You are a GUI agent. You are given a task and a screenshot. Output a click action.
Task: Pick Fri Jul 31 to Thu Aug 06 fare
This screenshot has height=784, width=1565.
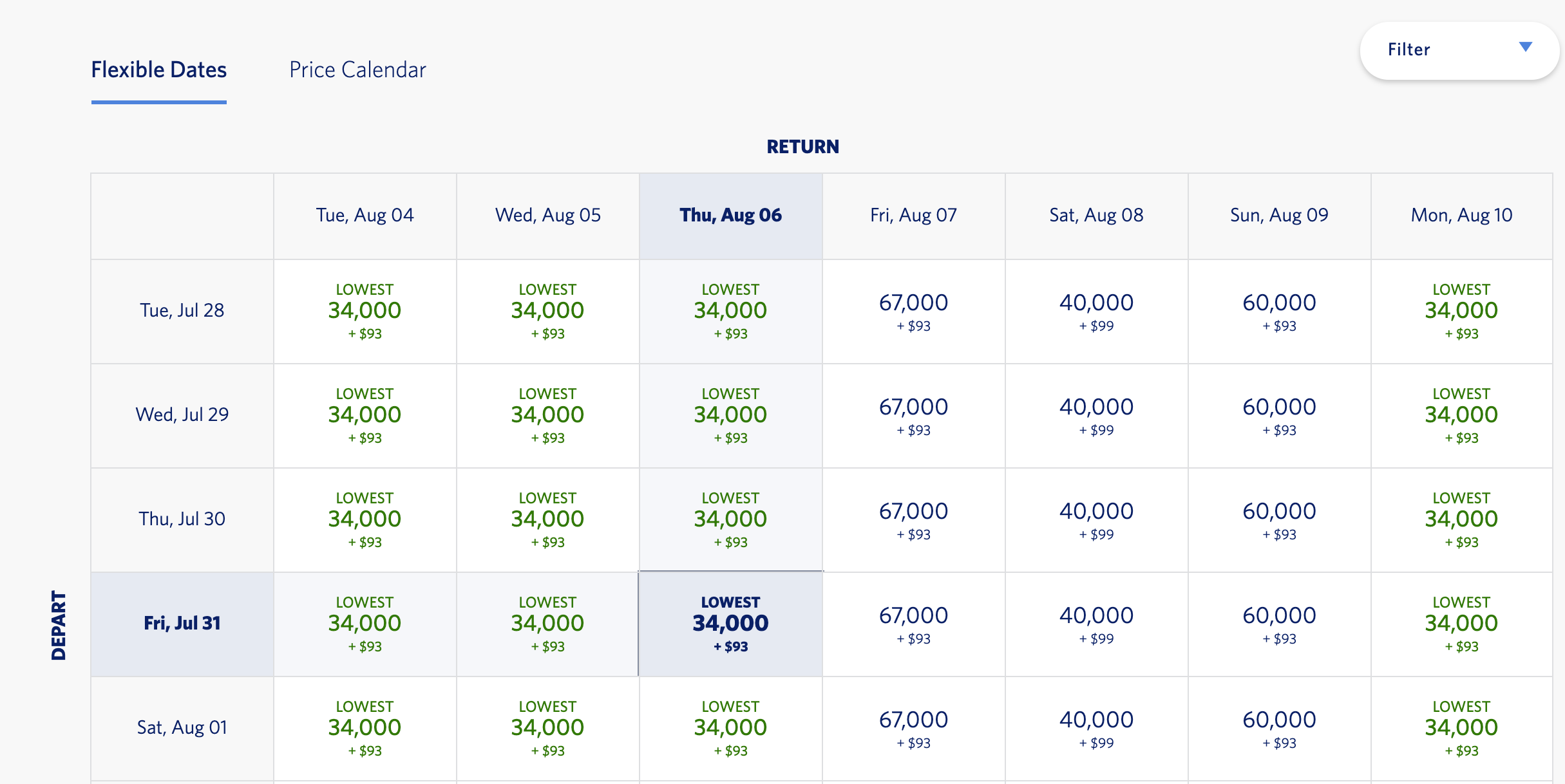tap(730, 624)
